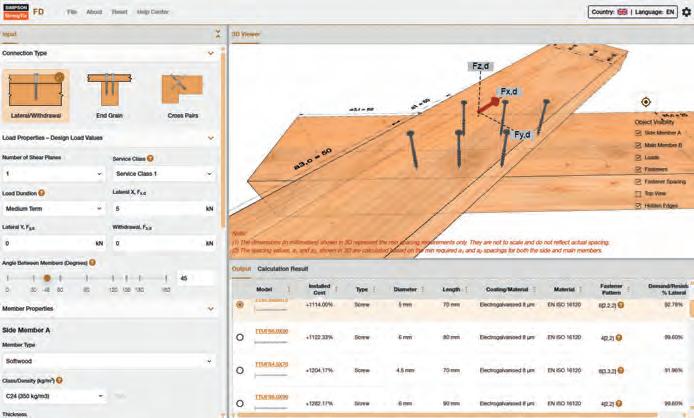Click the angle slider handle at 45
The image size is (694, 418).
pos(47,278)
